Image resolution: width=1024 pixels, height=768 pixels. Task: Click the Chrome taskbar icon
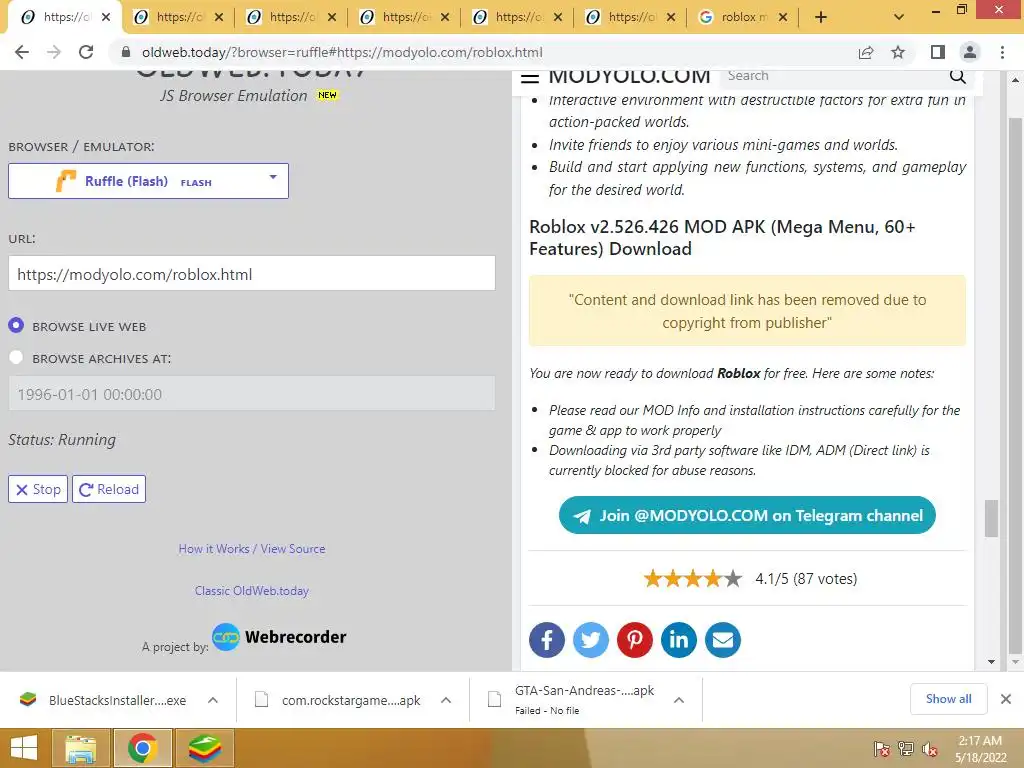click(x=142, y=748)
